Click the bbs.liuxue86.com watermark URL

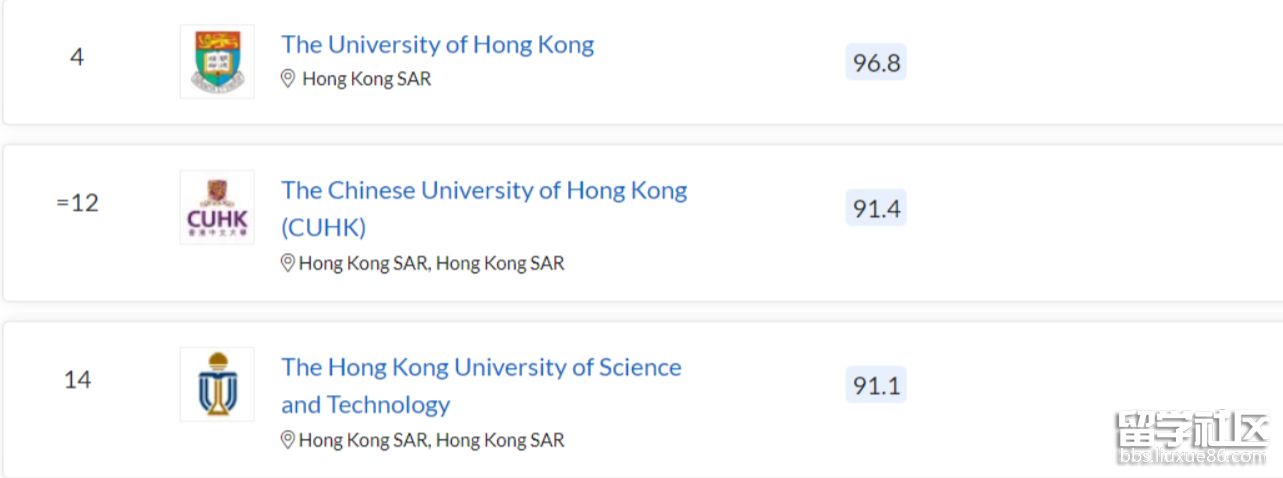pyautogui.click(x=1192, y=457)
